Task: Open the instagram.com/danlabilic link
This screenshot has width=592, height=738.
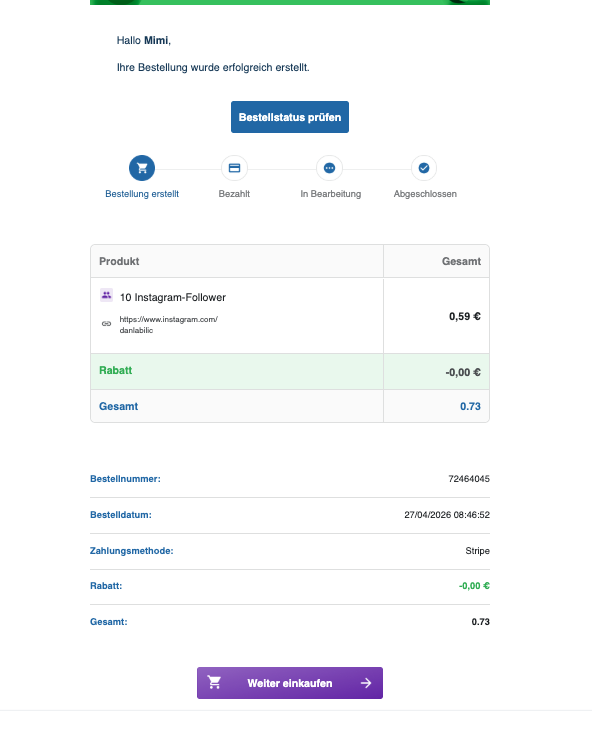Action: coord(168,324)
